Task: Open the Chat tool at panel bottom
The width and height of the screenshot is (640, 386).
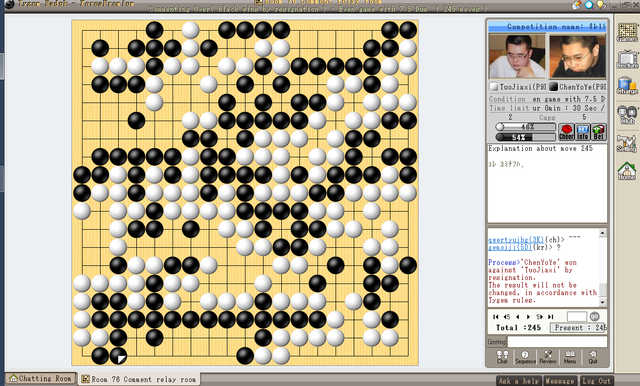Action: pyautogui.click(x=502, y=357)
